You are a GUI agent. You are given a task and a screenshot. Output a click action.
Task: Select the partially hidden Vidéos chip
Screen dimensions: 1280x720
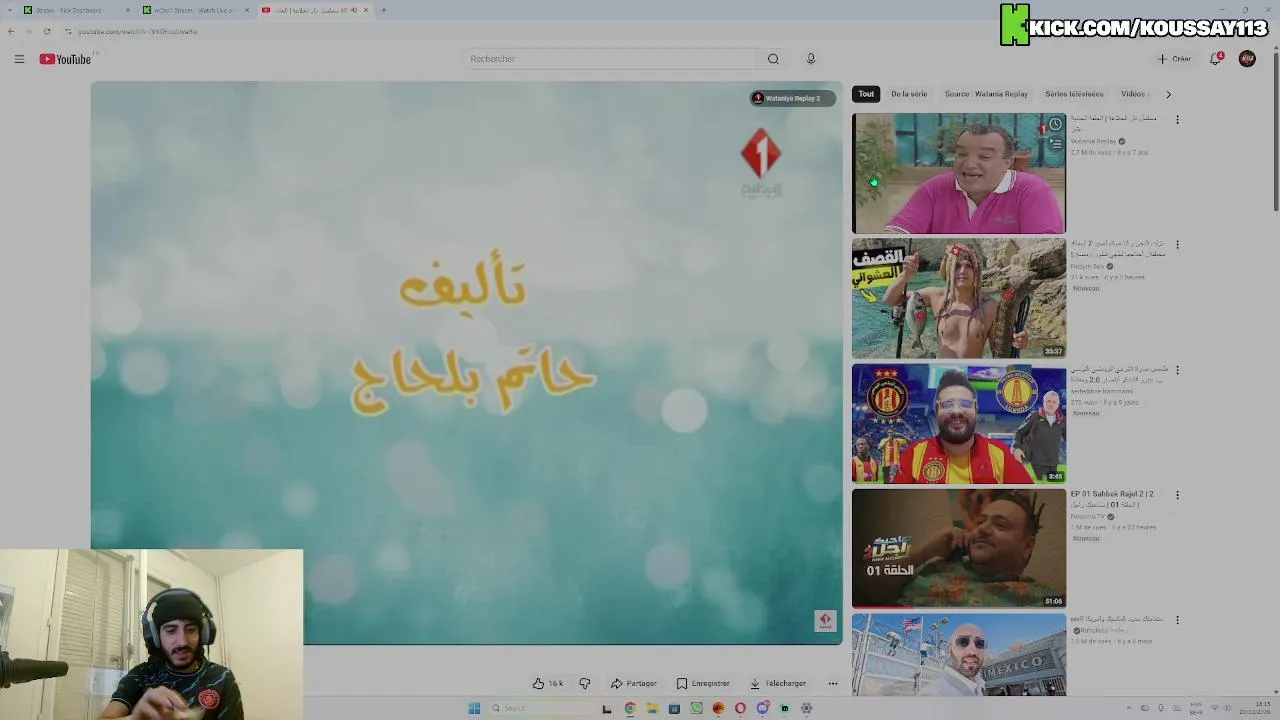1133,94
